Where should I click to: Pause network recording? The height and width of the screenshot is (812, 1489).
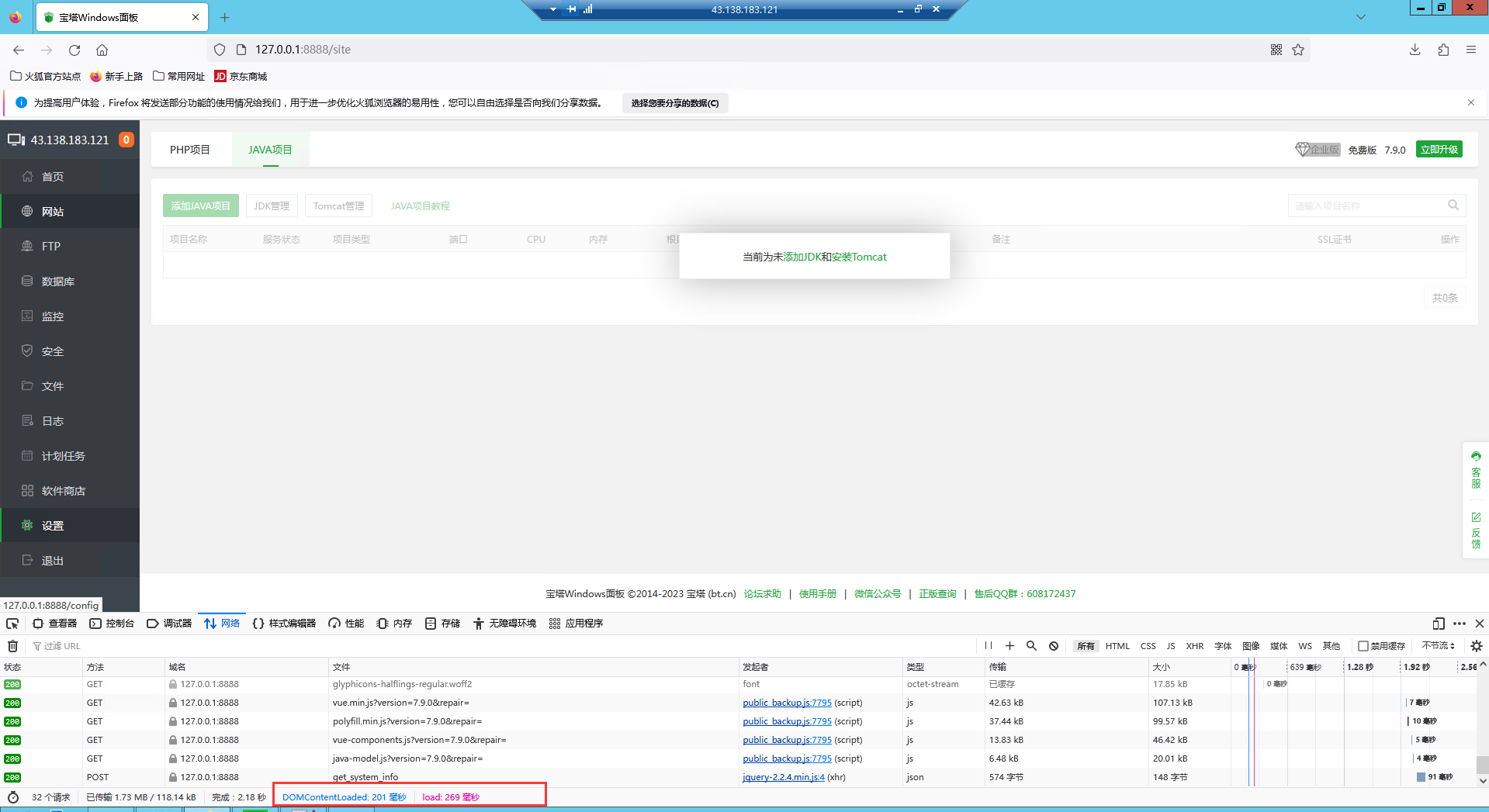click(x=988, y=646)
